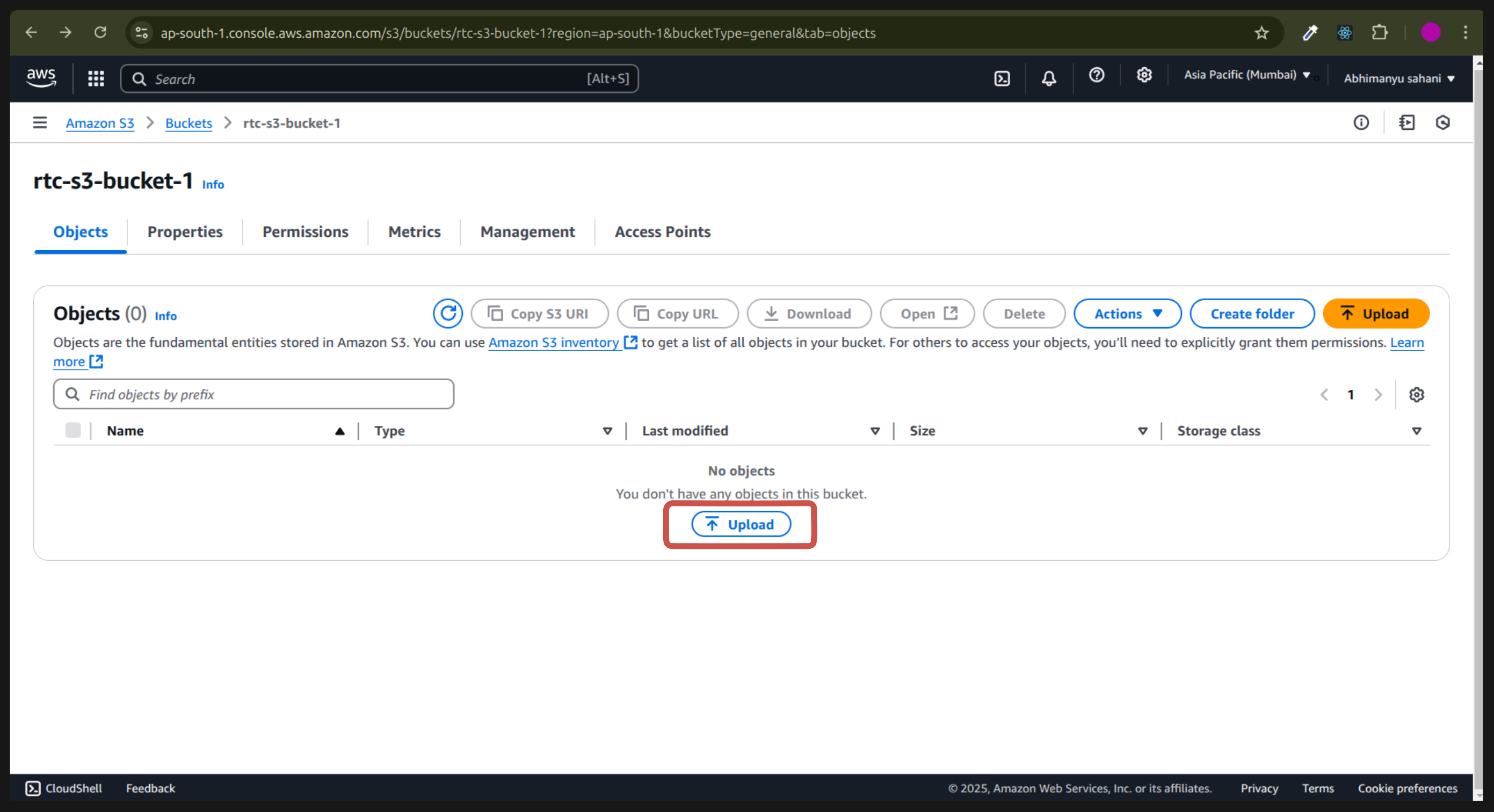Open the Asia Pacific (Mumbai) region dropdown
The height and width of the screenshot is (812, 1494).
(x=1246, y=75)
